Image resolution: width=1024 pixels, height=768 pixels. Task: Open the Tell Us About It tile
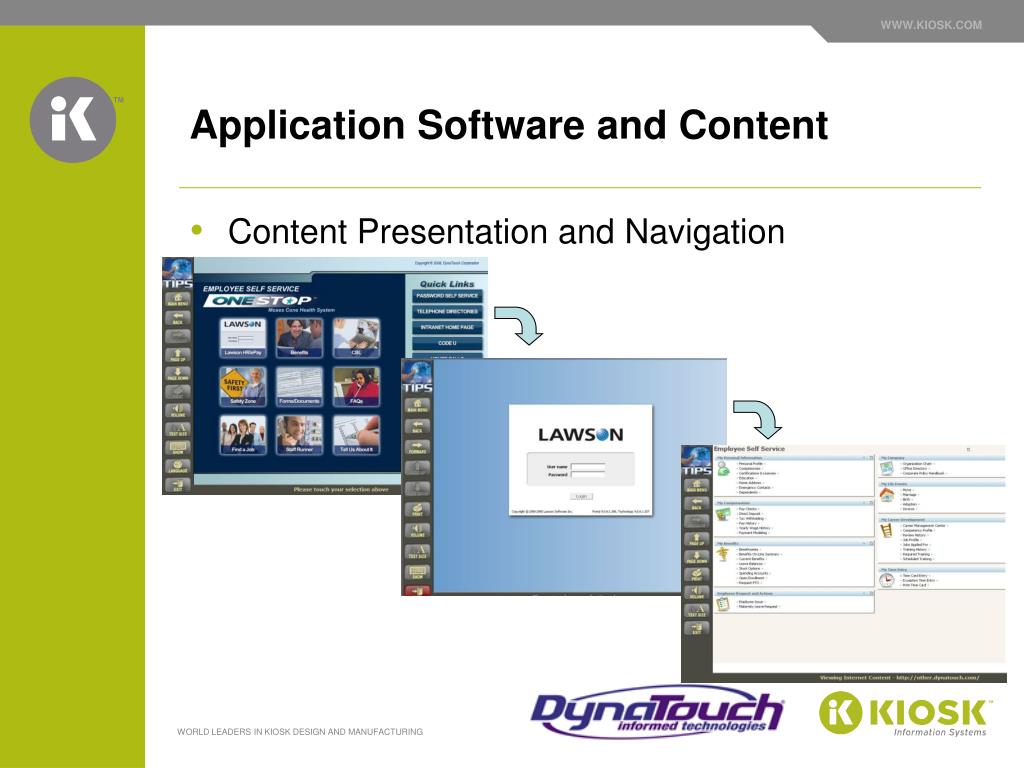point(356,435)
